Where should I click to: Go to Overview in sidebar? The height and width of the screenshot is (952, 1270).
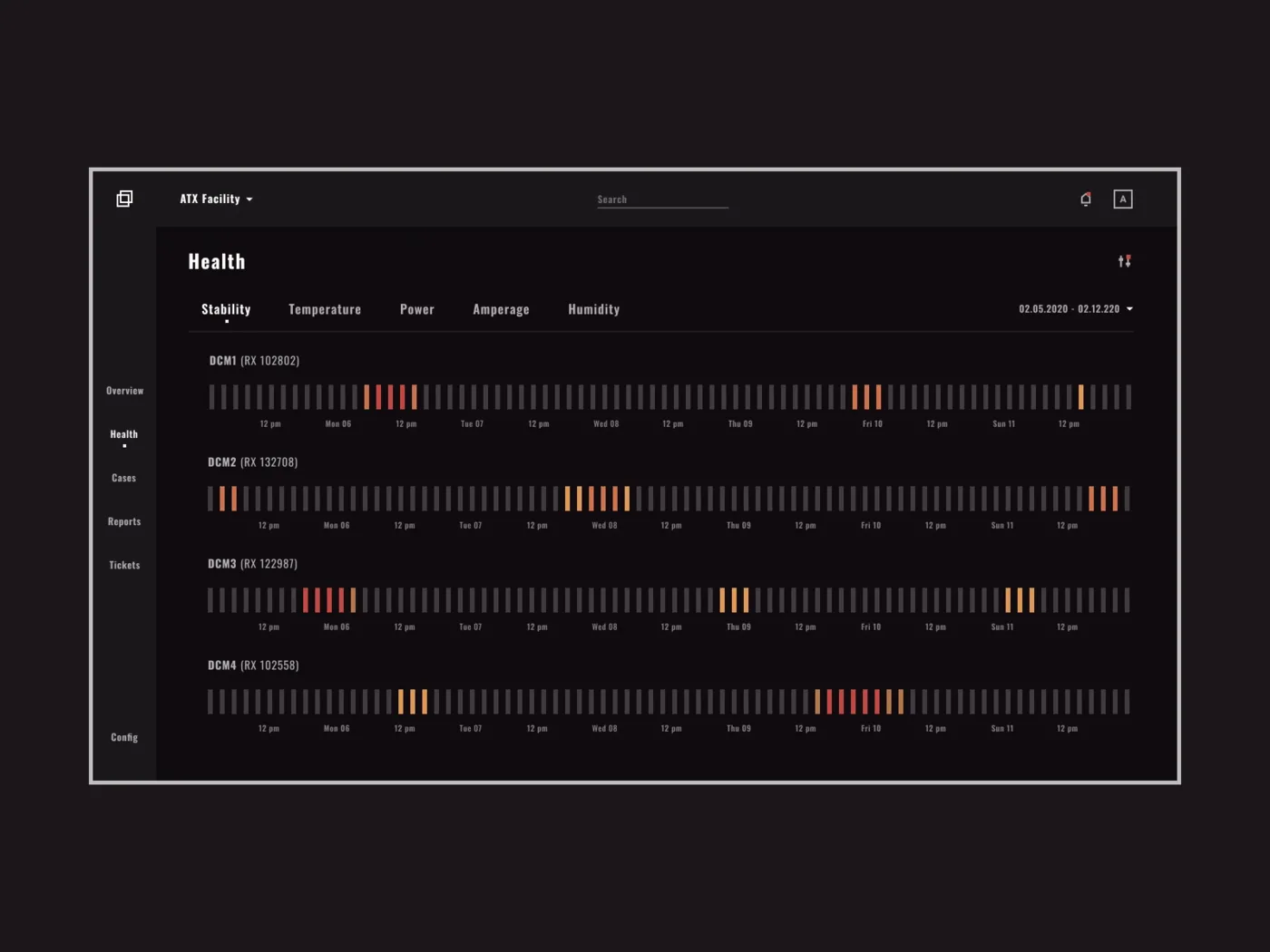tap(124, 391)
